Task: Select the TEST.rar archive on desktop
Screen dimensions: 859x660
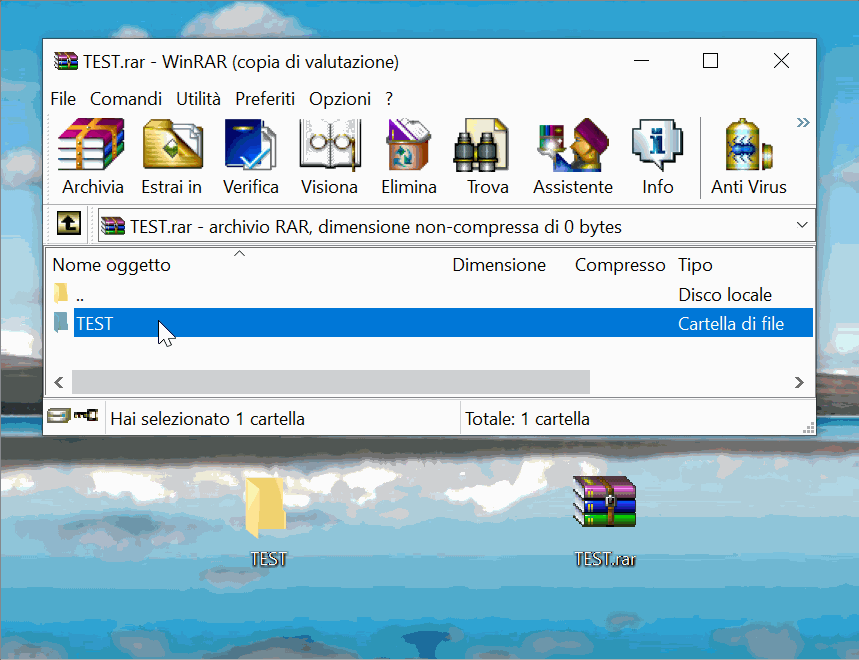Action: (605, 521)
